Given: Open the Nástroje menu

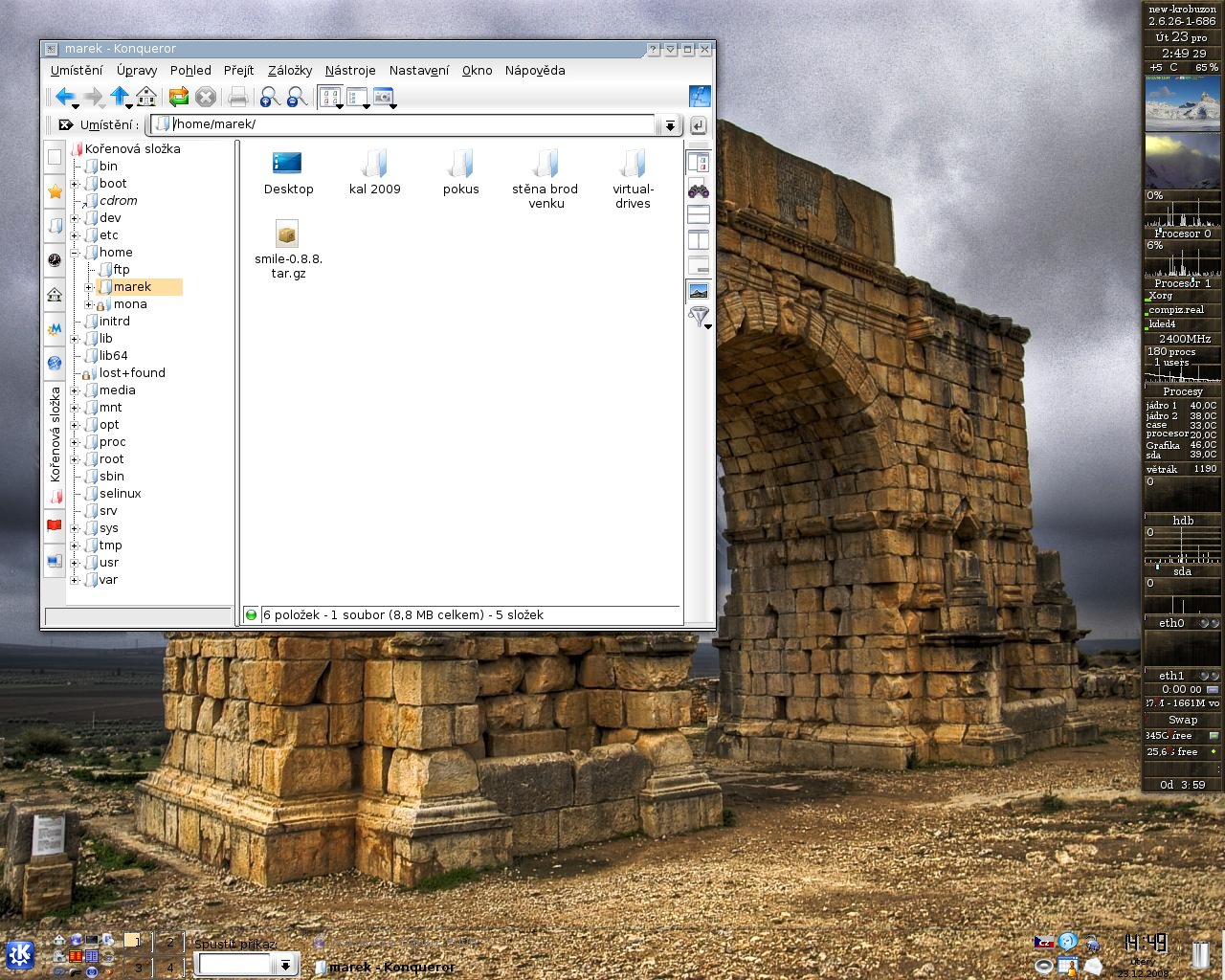Looking at the screenshot, I should point(350,71).
